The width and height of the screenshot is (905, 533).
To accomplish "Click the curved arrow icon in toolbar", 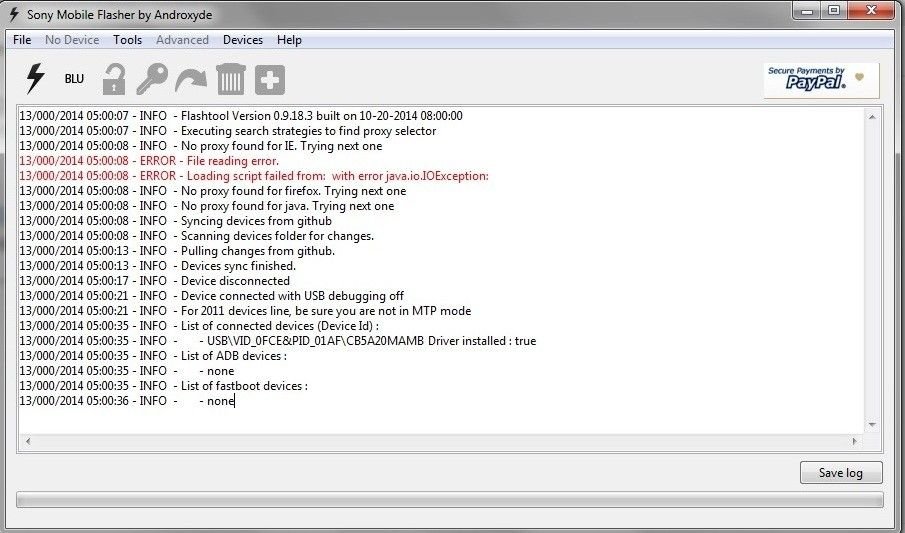I will pos(190,80).
